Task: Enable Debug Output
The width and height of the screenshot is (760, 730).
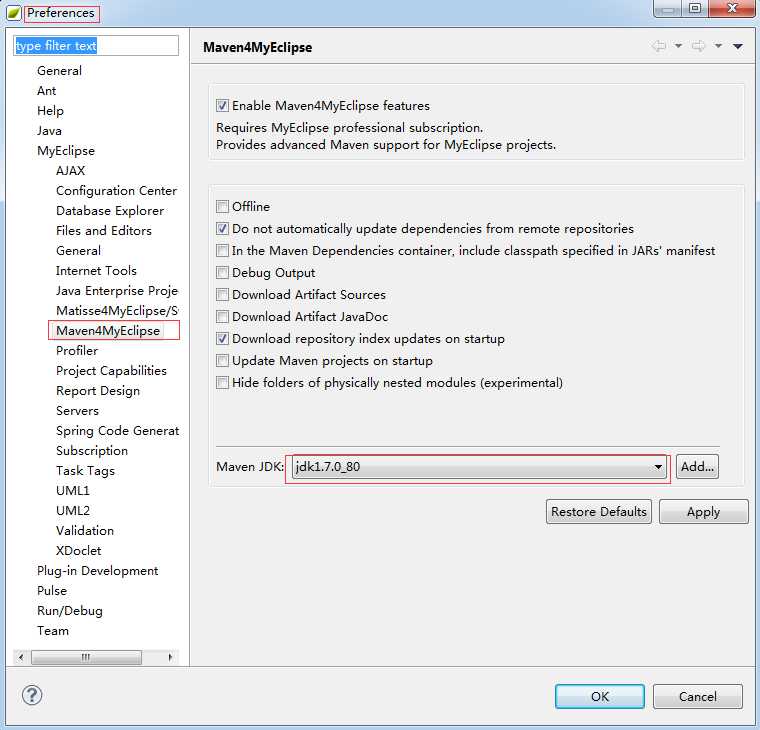Action: point(222,272)
